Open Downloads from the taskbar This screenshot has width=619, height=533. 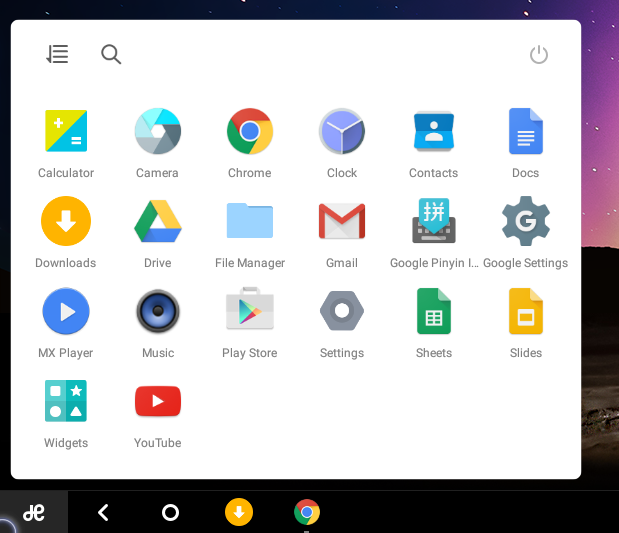[x=239, y=512]
